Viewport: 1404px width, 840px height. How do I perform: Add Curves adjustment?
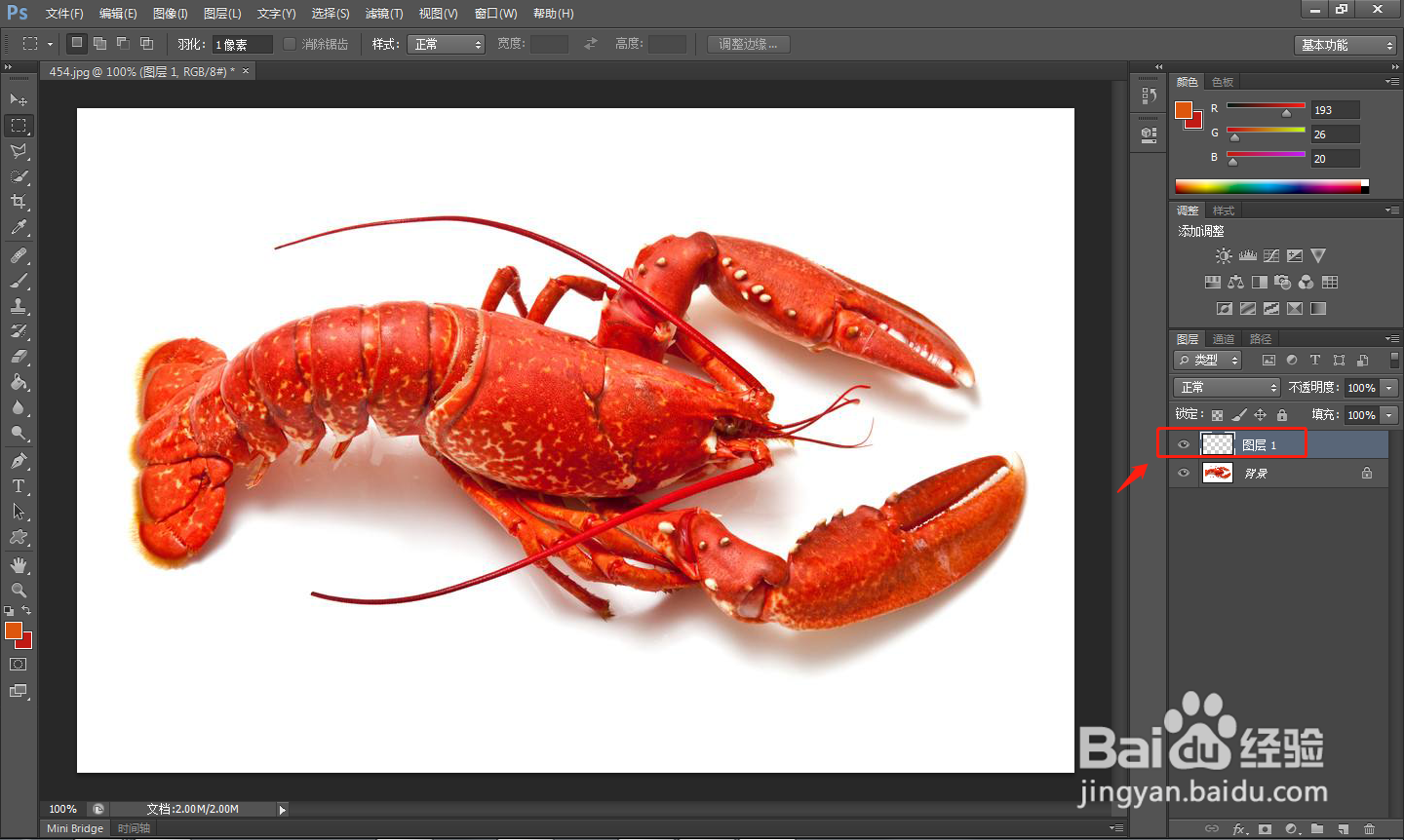tap(1271, 256)
